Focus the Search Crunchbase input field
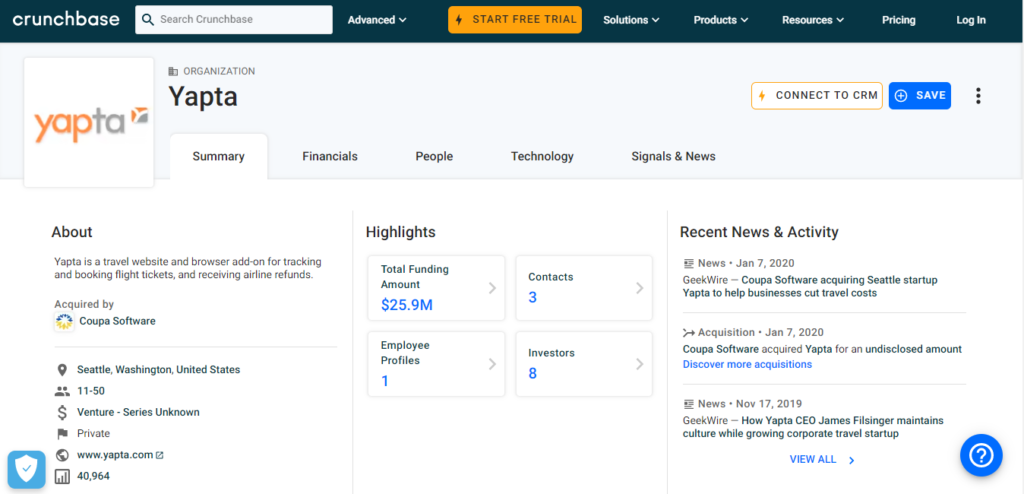The width and height of the screenshot is (1024, 494). (x=234, y=20)
